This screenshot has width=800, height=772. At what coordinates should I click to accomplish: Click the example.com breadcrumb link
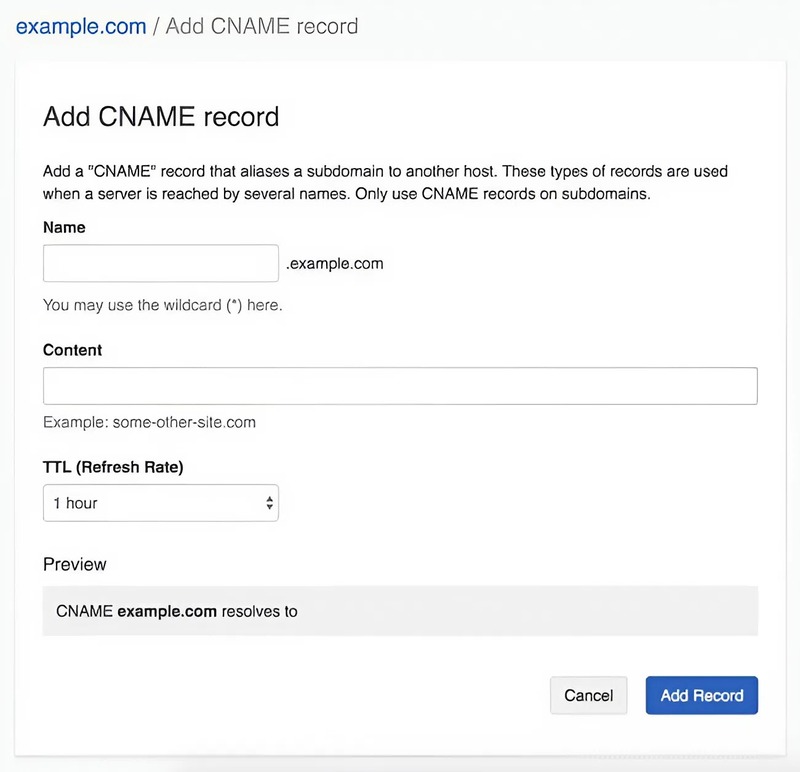pos(81,26)
